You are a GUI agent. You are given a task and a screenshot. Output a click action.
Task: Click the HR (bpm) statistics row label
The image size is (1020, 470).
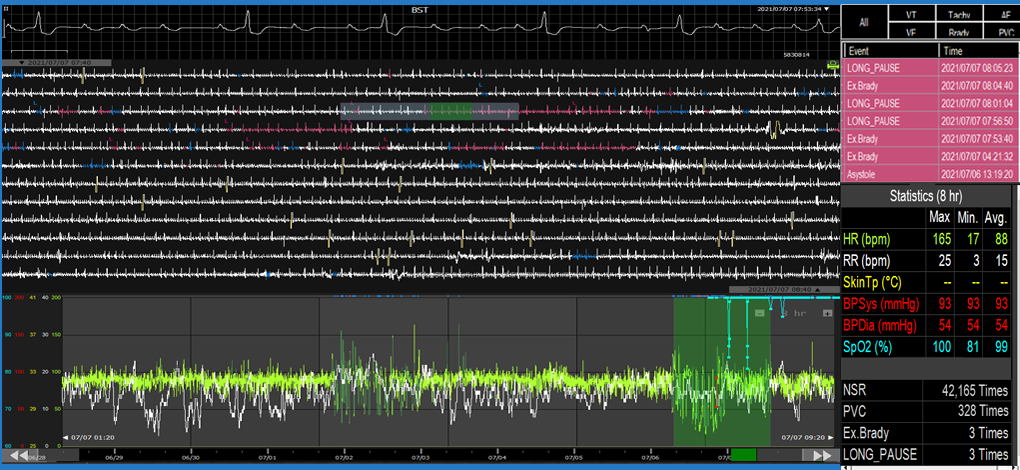[x=866, y=239]
